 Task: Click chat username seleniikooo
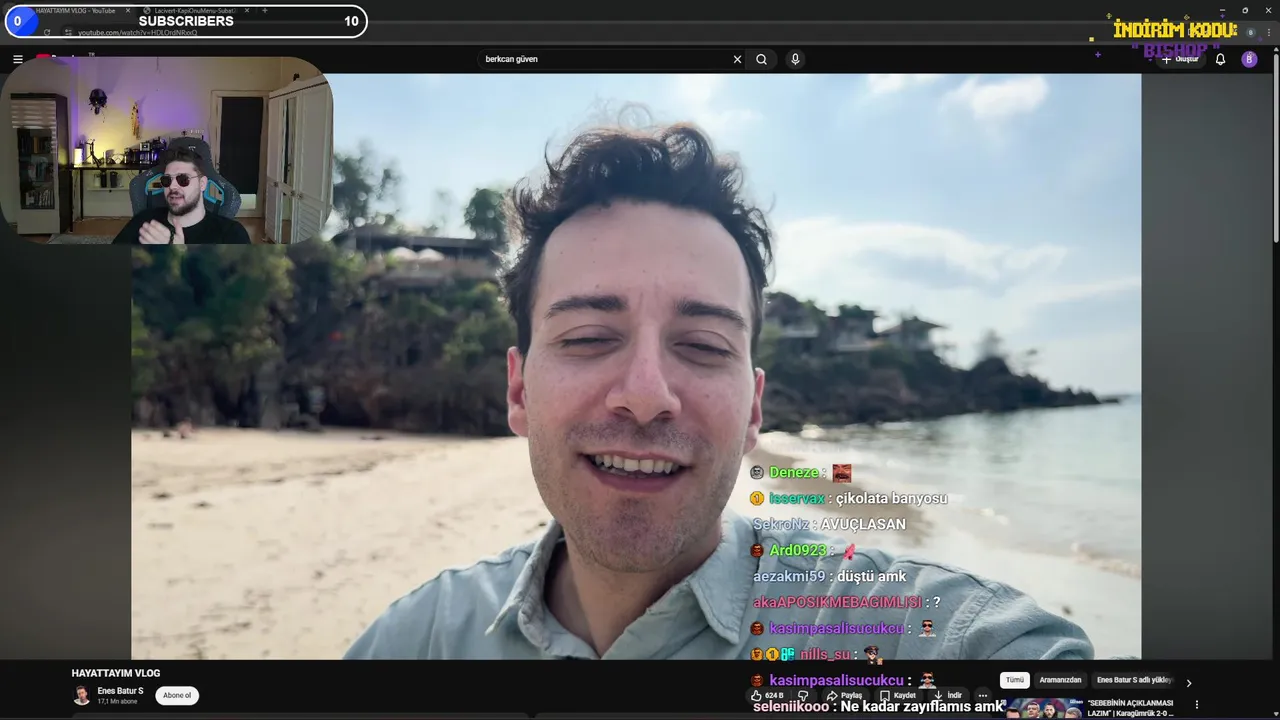[791, 706]
